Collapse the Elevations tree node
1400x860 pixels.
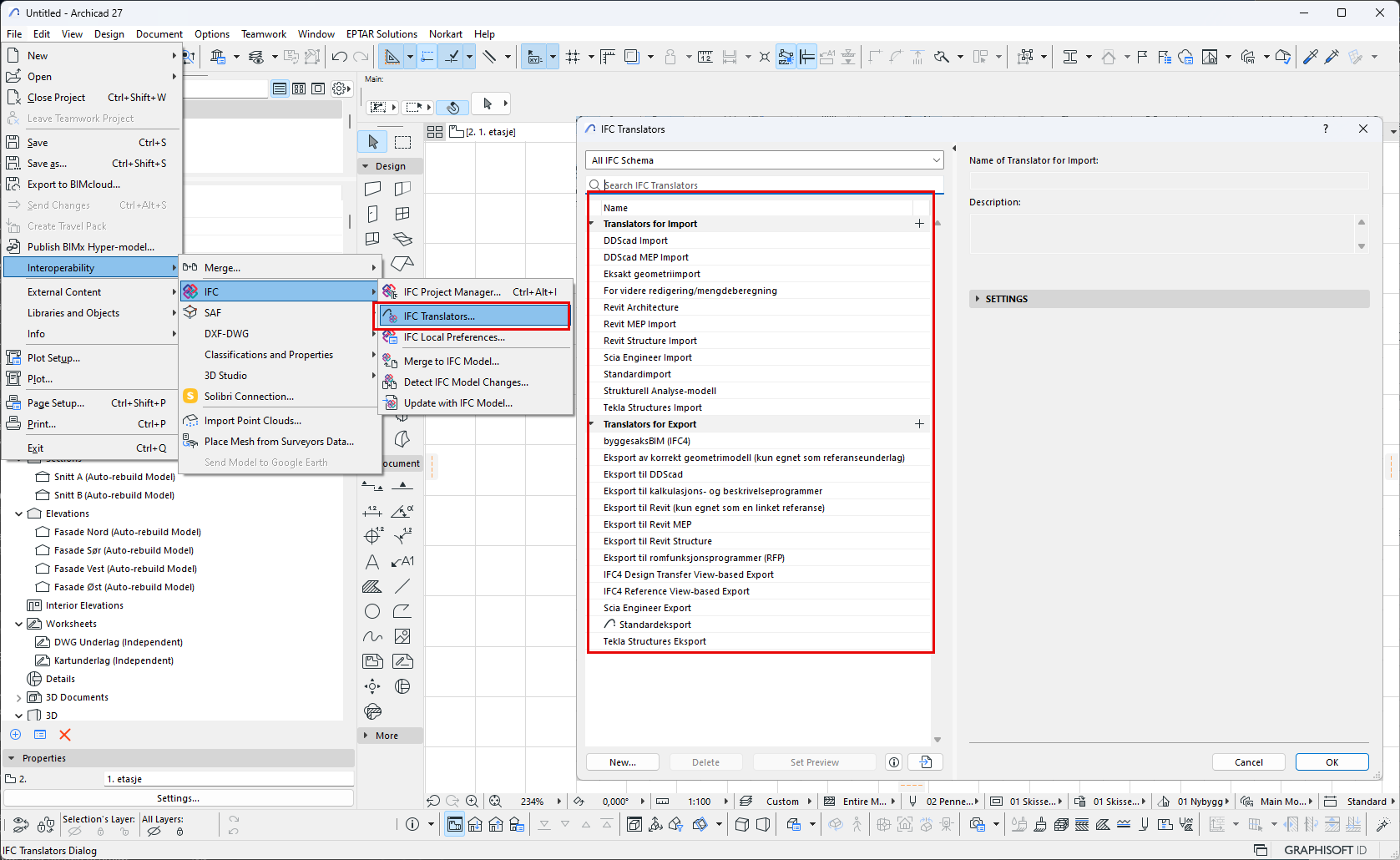click(19, 513)
